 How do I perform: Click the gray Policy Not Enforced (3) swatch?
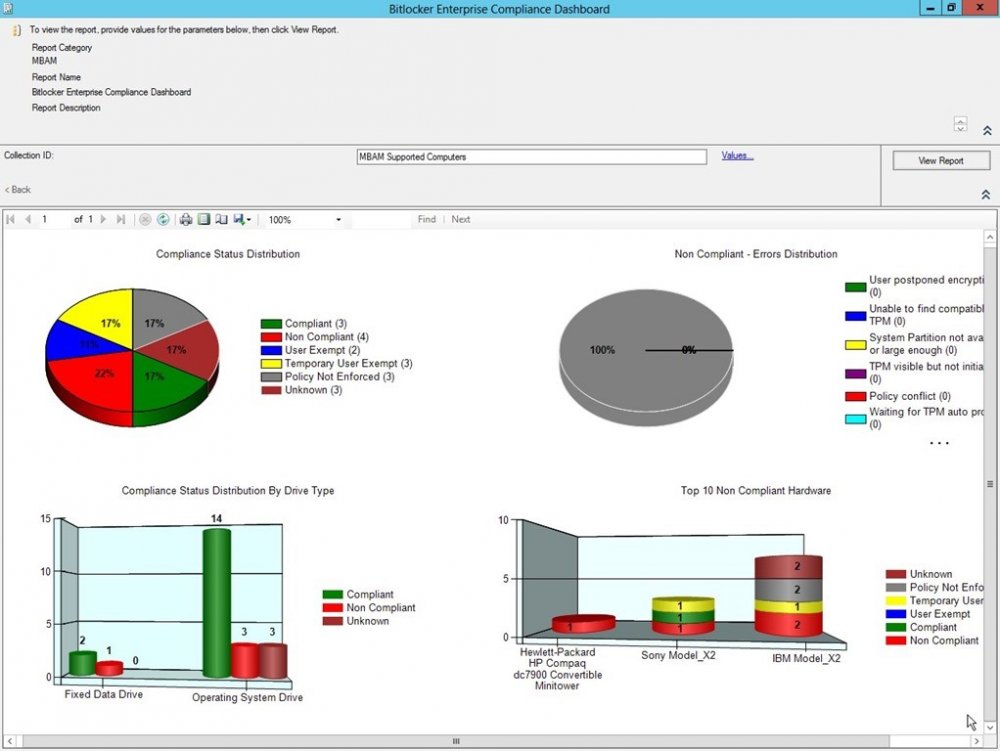pos(271,377)
